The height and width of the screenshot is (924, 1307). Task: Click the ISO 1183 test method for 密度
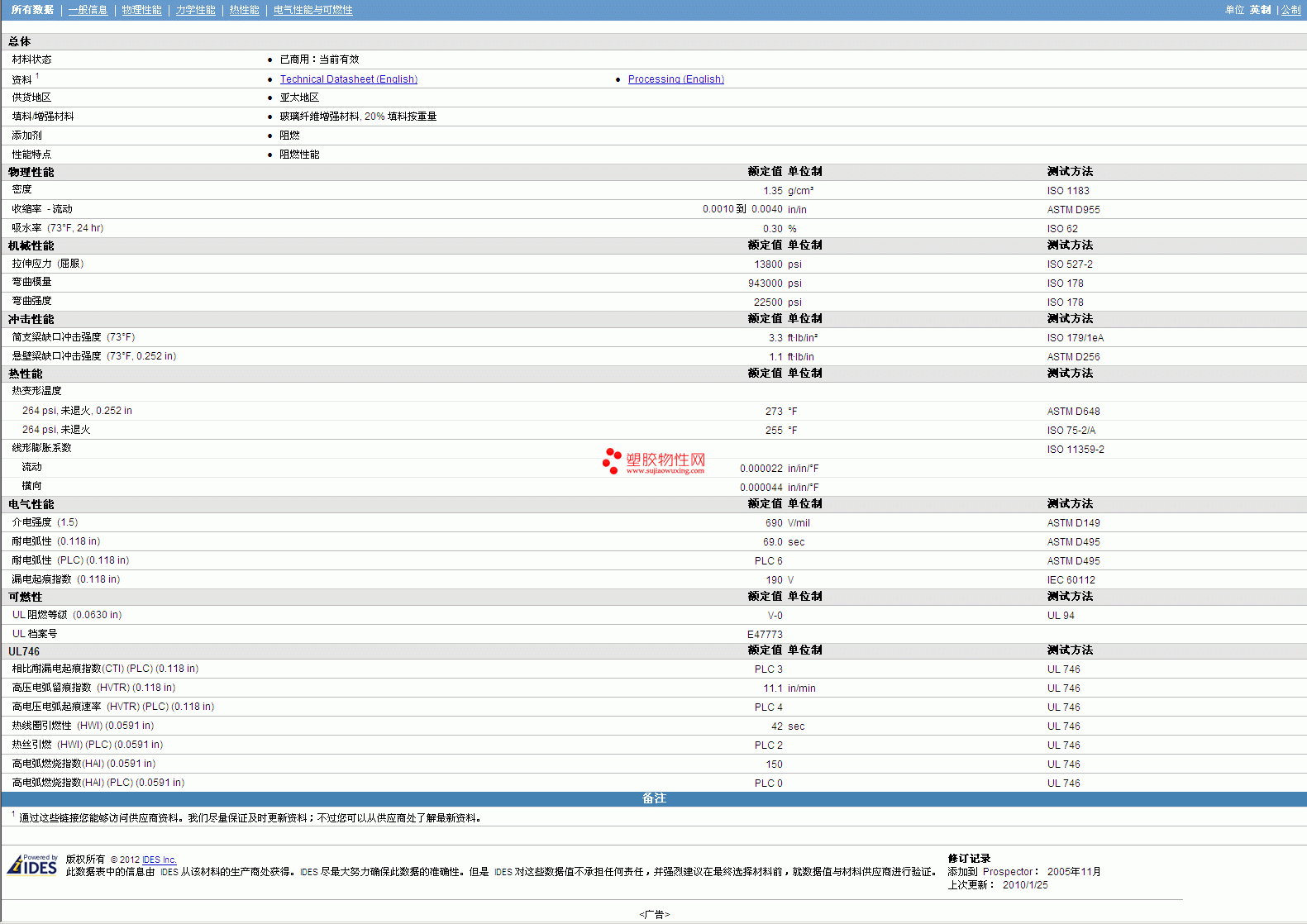(1067, 191)
